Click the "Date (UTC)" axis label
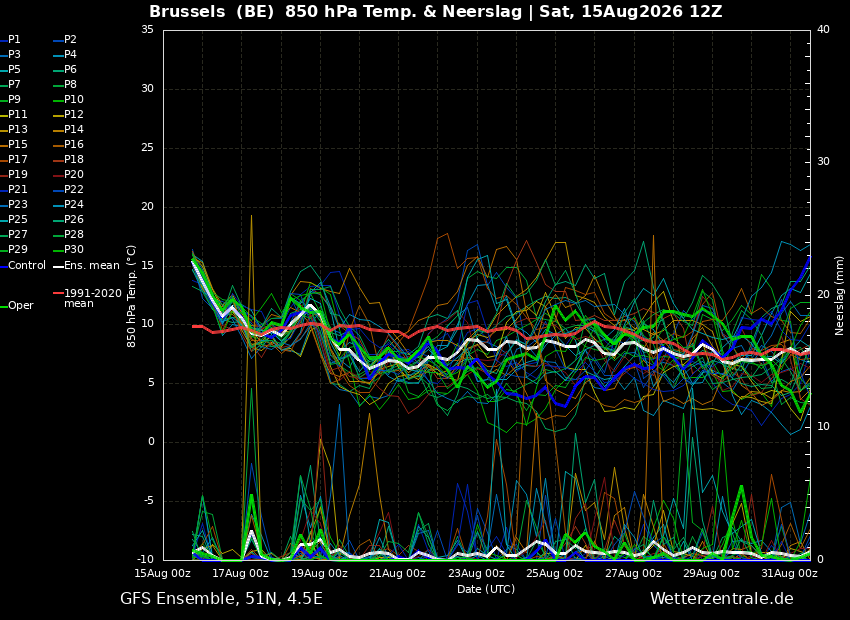This screenshot has width=850, height=620. pyautogui.click(x=486, y=589)
